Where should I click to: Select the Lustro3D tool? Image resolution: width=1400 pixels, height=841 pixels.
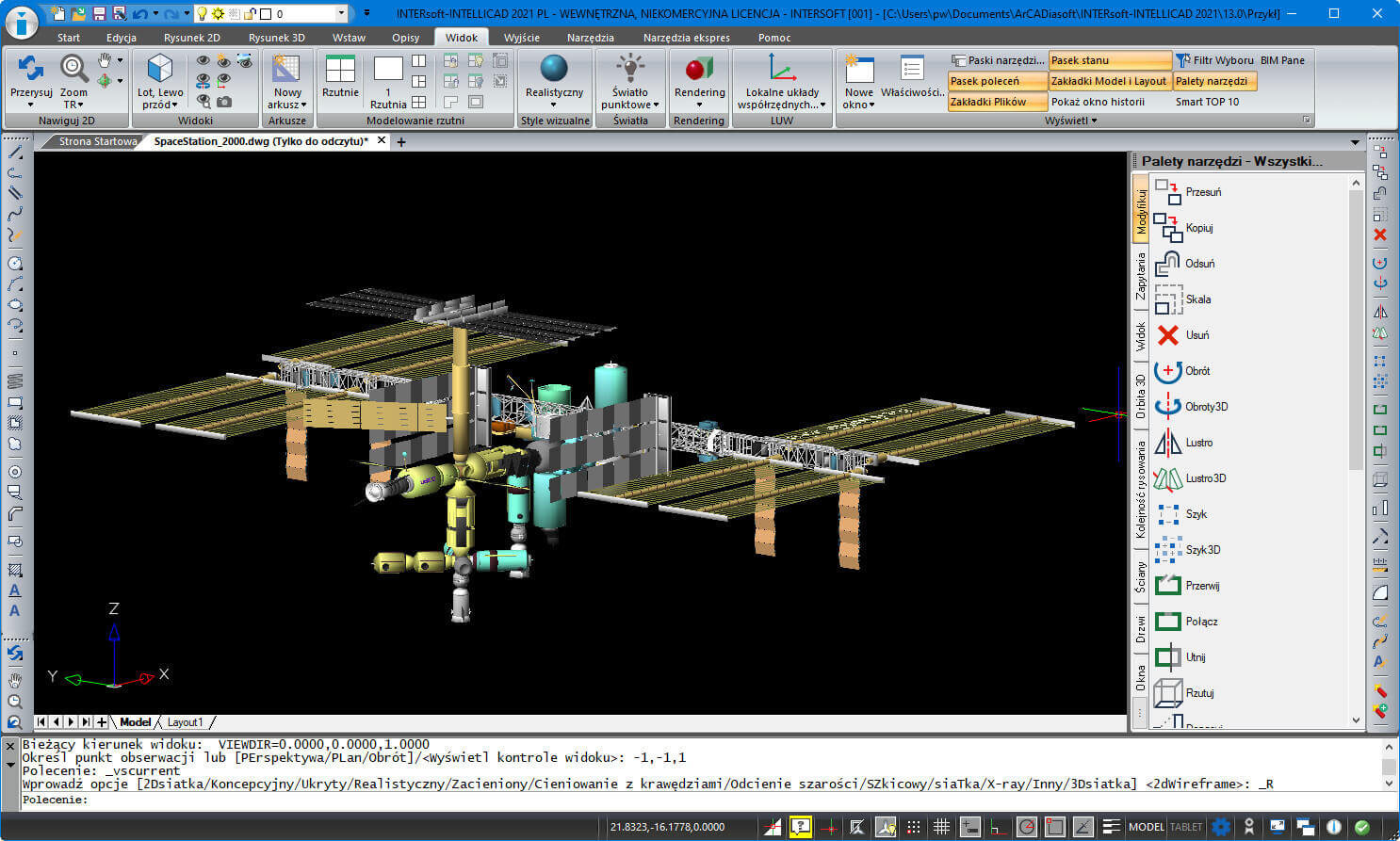pyautogui.click(x=1191, y=478)
